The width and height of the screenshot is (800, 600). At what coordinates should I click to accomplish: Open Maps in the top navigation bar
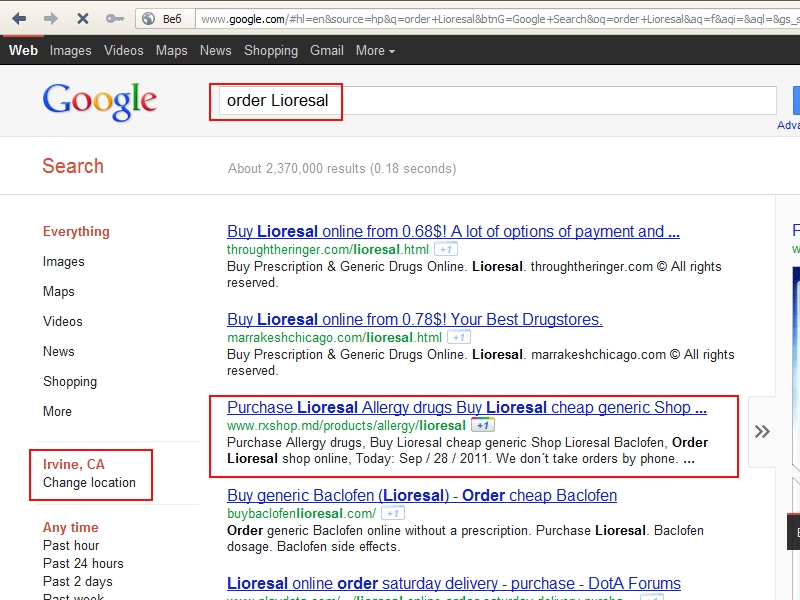[x=171, y=51]
